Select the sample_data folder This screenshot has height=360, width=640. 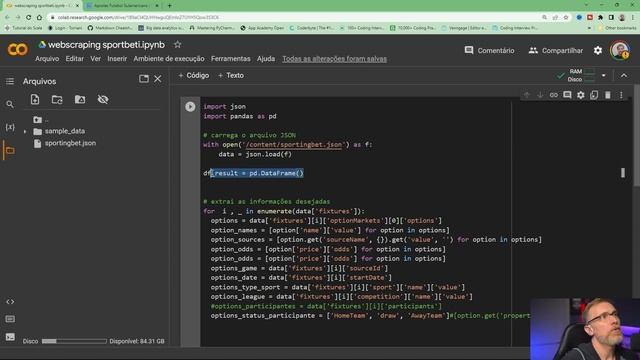point(64,131)
